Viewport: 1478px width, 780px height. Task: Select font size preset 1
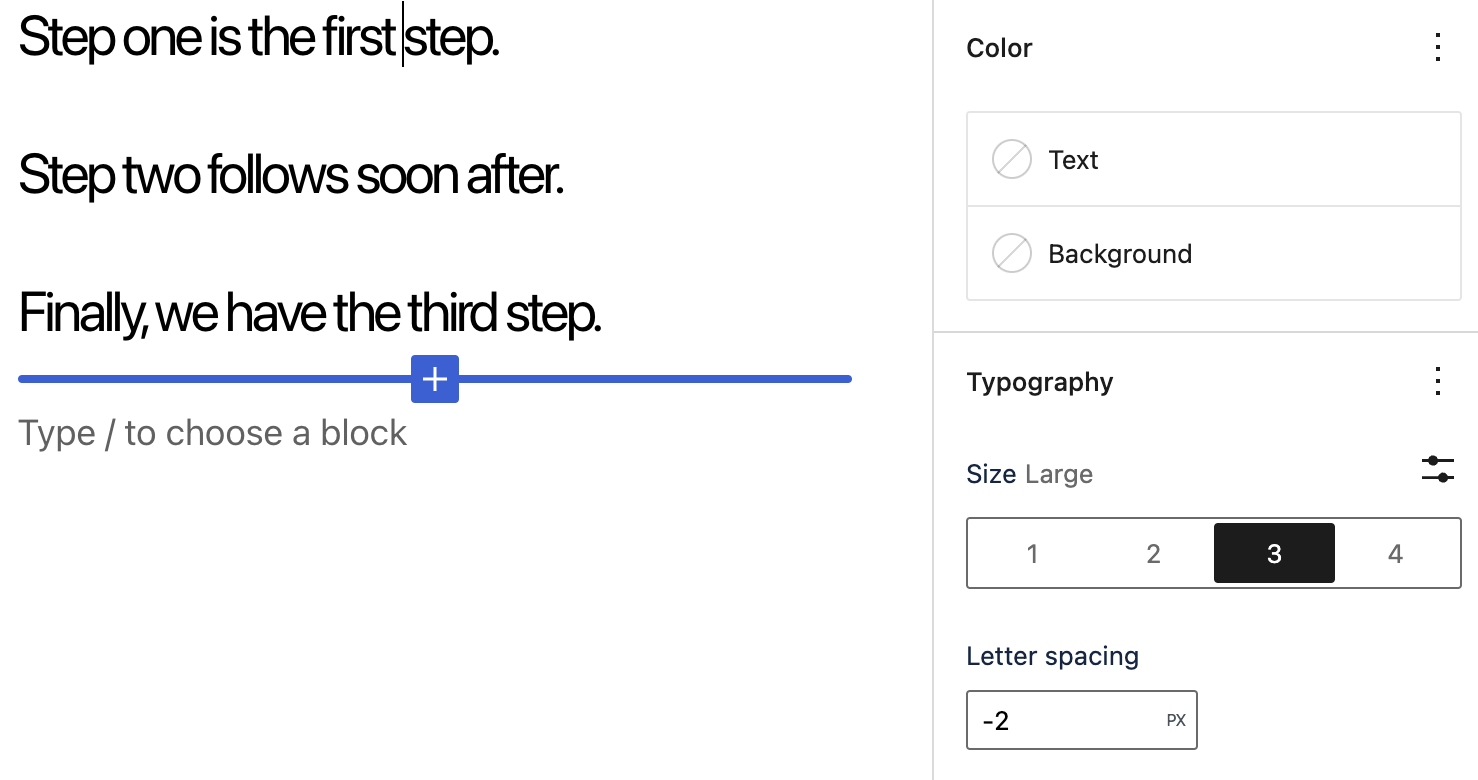pyautogui.click(x=1032, y=553)
